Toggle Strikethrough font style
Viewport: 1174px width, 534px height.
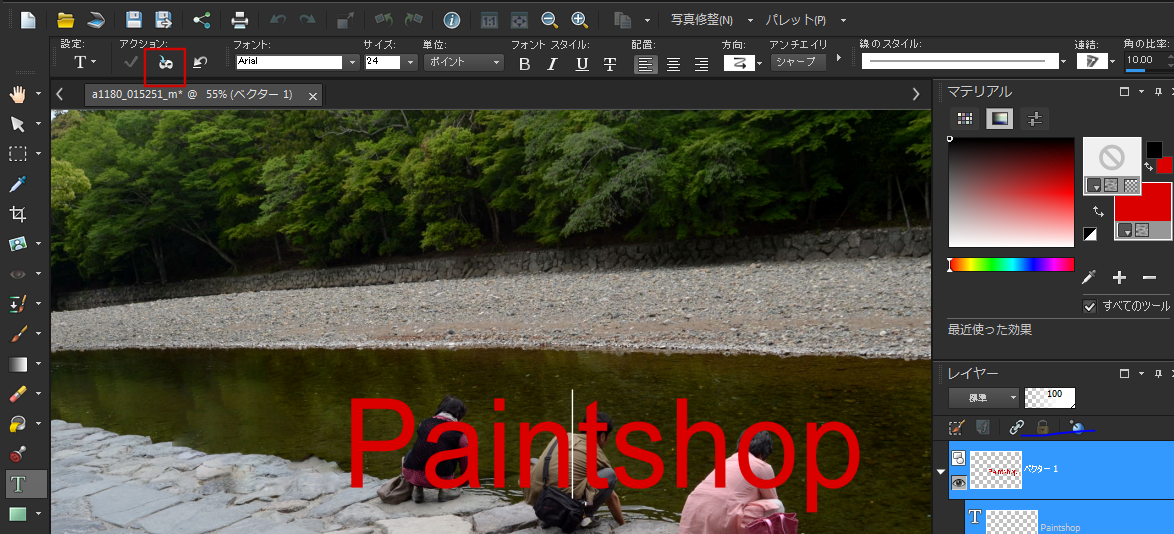(610, 64)
